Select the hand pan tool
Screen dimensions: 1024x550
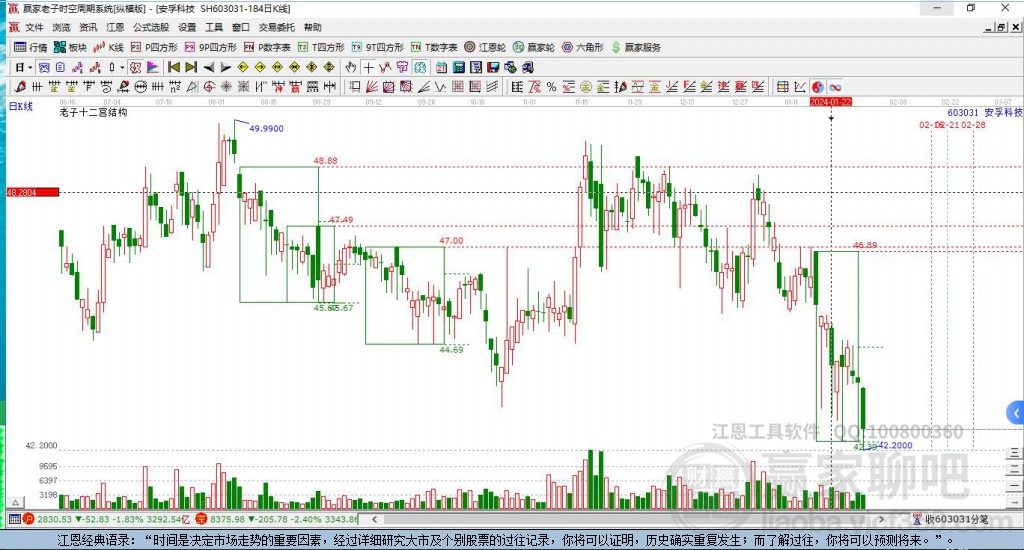pyautogui.click(x=351, y=67)
